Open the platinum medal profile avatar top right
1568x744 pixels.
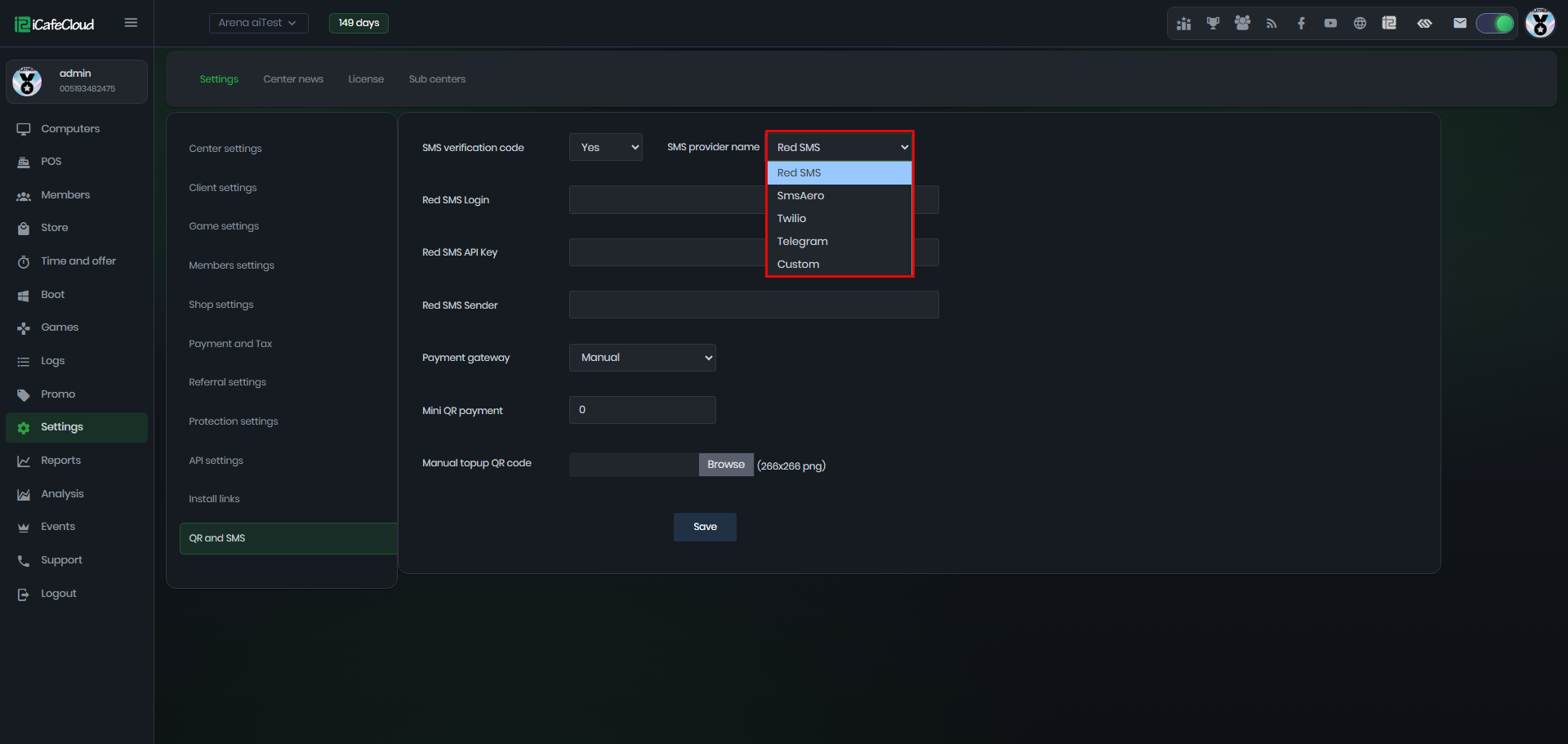coord(1540,23)
